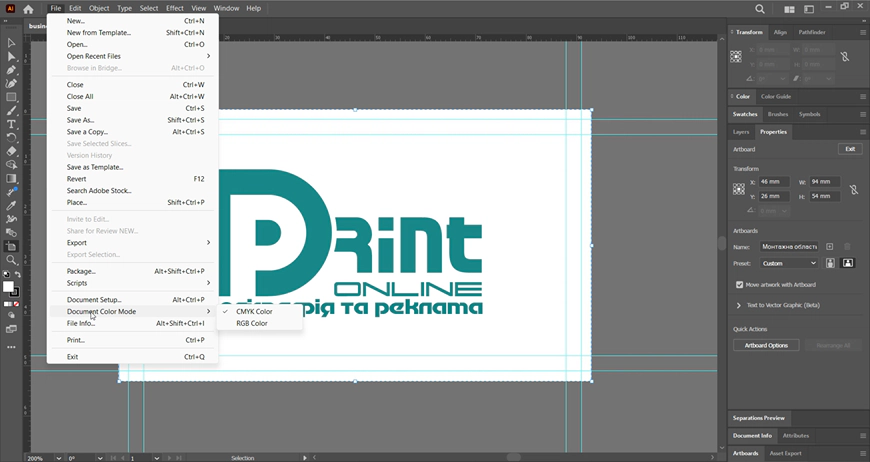Go to the Home screen icon
870x462 pixels.
(x=28, y=9)
